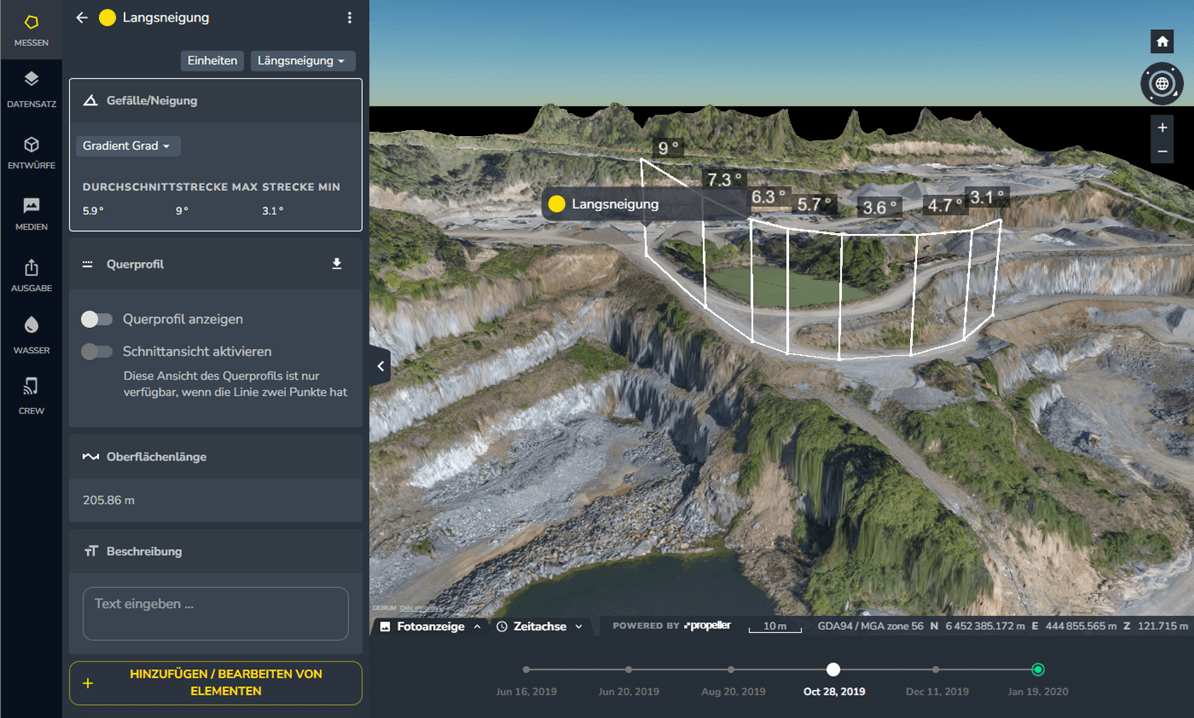Image resolution: width=1194 pixels, height=718 pixels.
Task: Enable Schnittansicht aktivieren switch
Action: pos(97,352)
